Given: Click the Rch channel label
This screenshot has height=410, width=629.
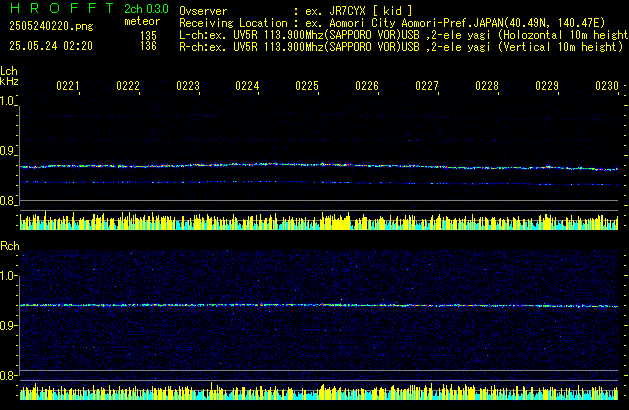Looking at the screenshot, I should [10, 246].
